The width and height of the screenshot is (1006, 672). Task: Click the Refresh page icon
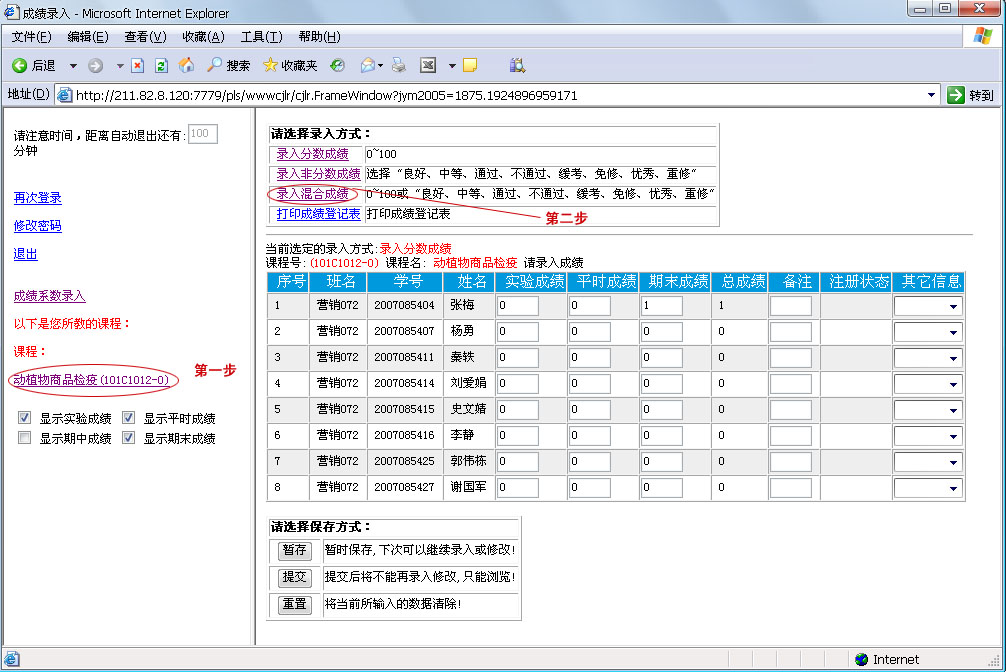160,68
